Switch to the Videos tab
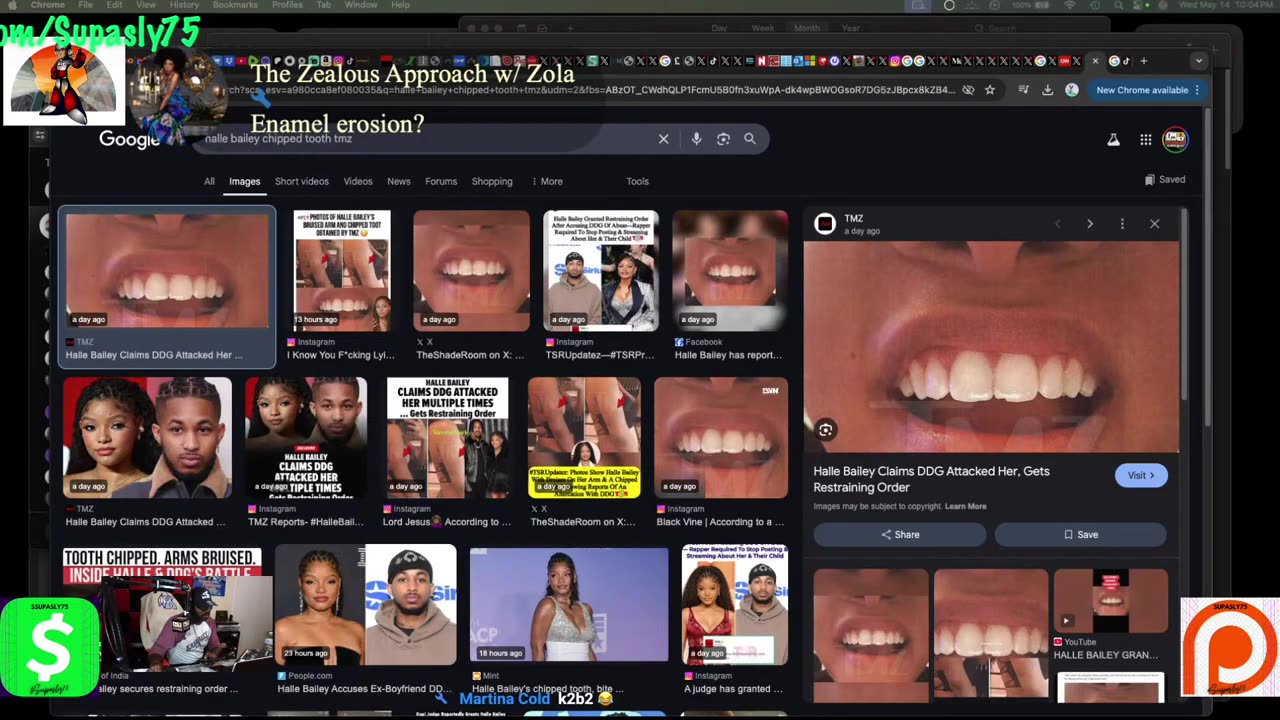1280x720 pixels. [358, 181]
